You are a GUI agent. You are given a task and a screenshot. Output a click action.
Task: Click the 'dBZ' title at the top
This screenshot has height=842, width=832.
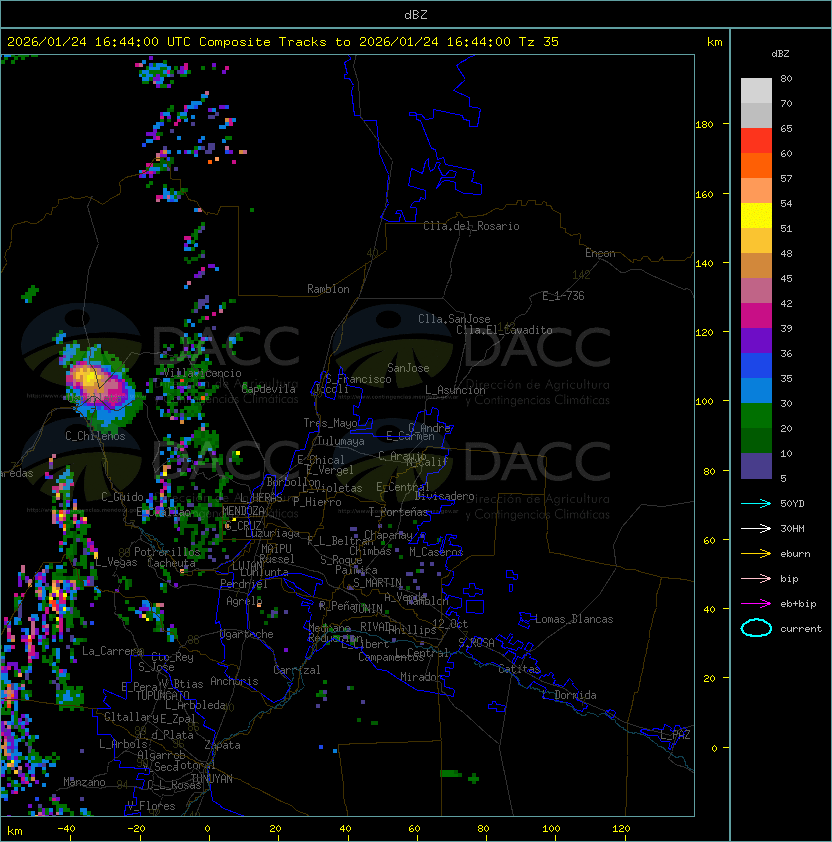click(416, 14)
